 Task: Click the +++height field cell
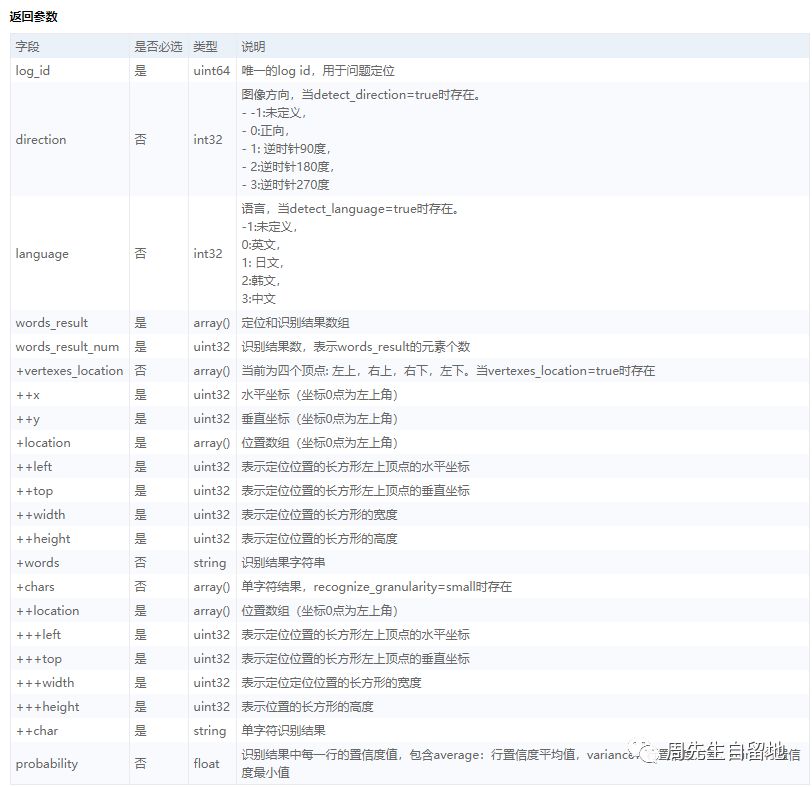(x=48, y=707)
